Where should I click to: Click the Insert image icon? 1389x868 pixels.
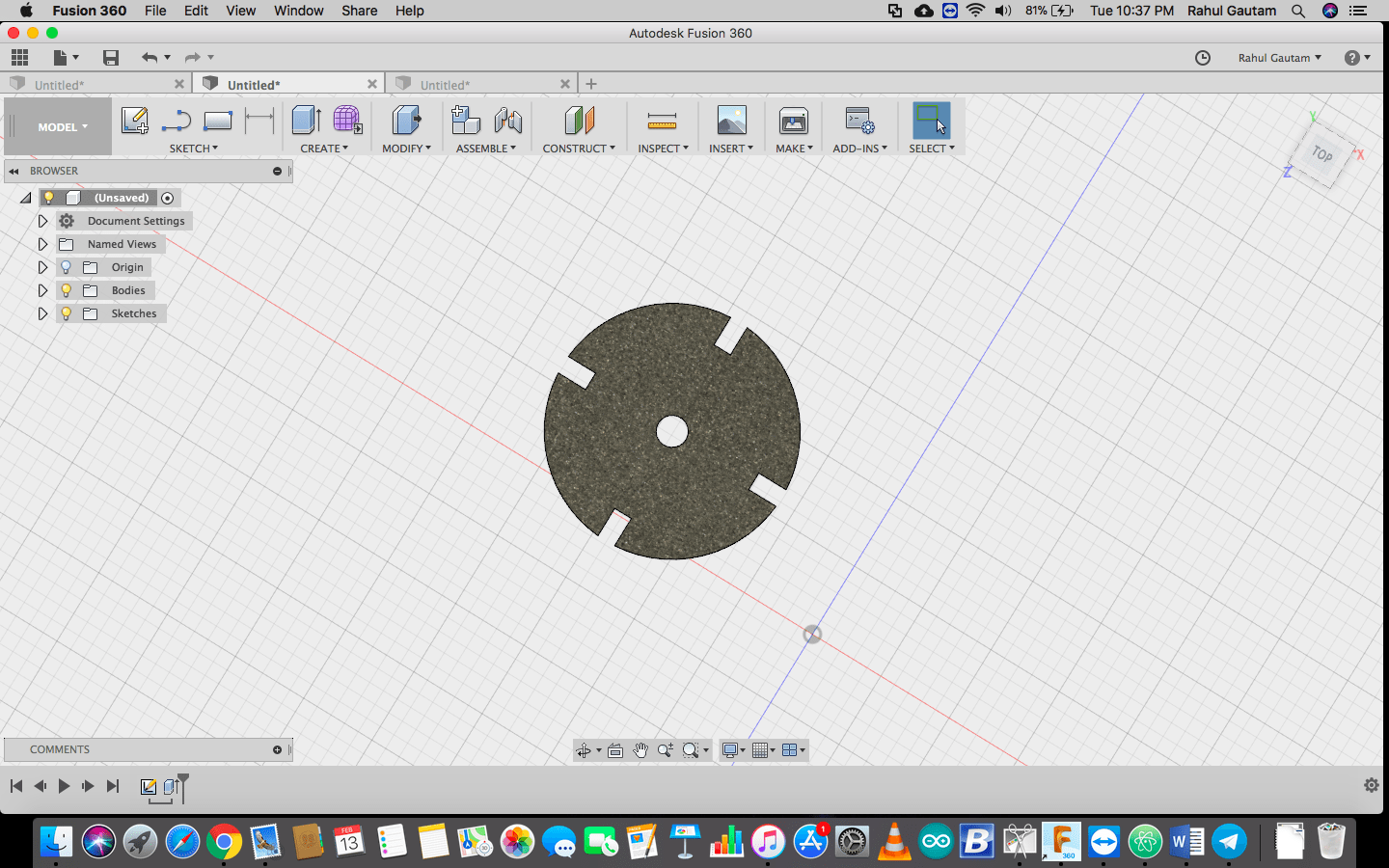click(x=731, y=121)
